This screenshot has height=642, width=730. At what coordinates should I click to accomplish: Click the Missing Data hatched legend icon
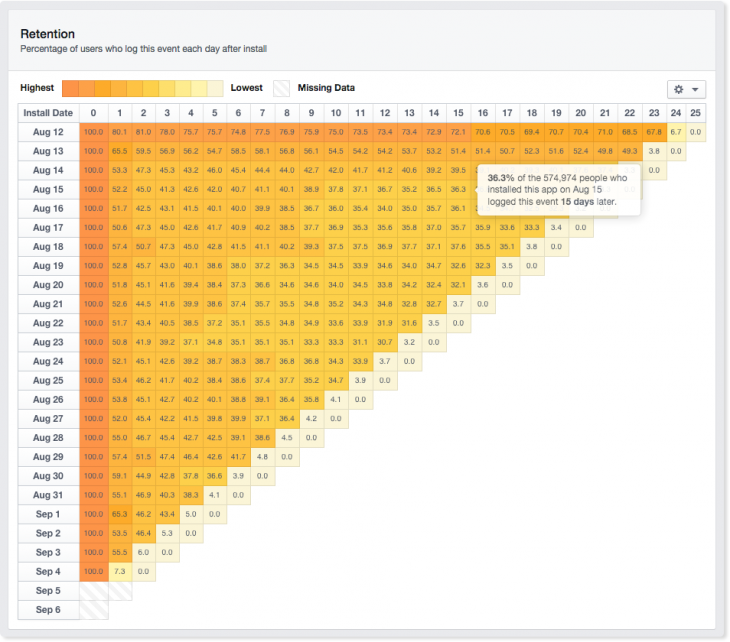click(x=283, y=88)
